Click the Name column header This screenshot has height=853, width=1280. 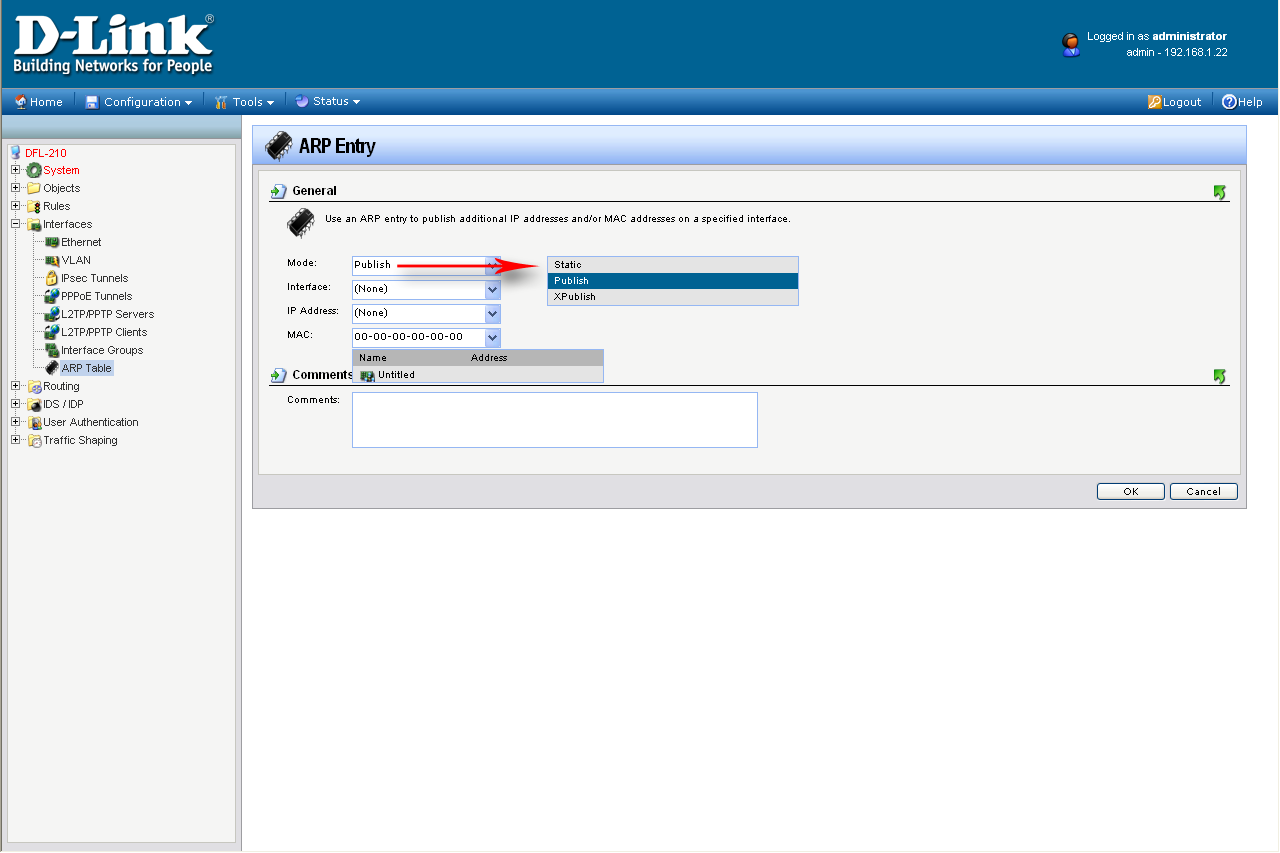(373, 358)
